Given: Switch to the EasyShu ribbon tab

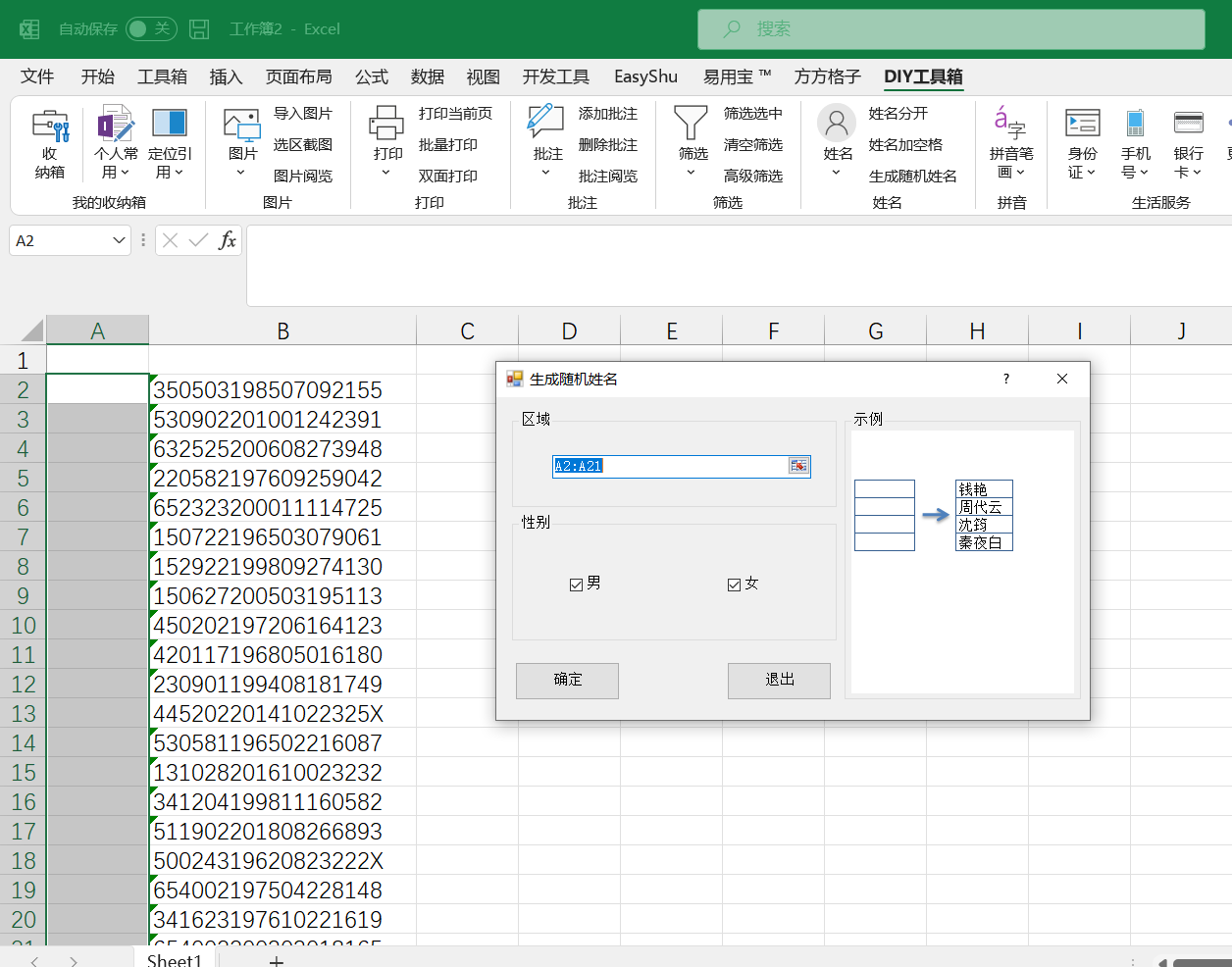Looking at the screenshot, I should (645, 76).
